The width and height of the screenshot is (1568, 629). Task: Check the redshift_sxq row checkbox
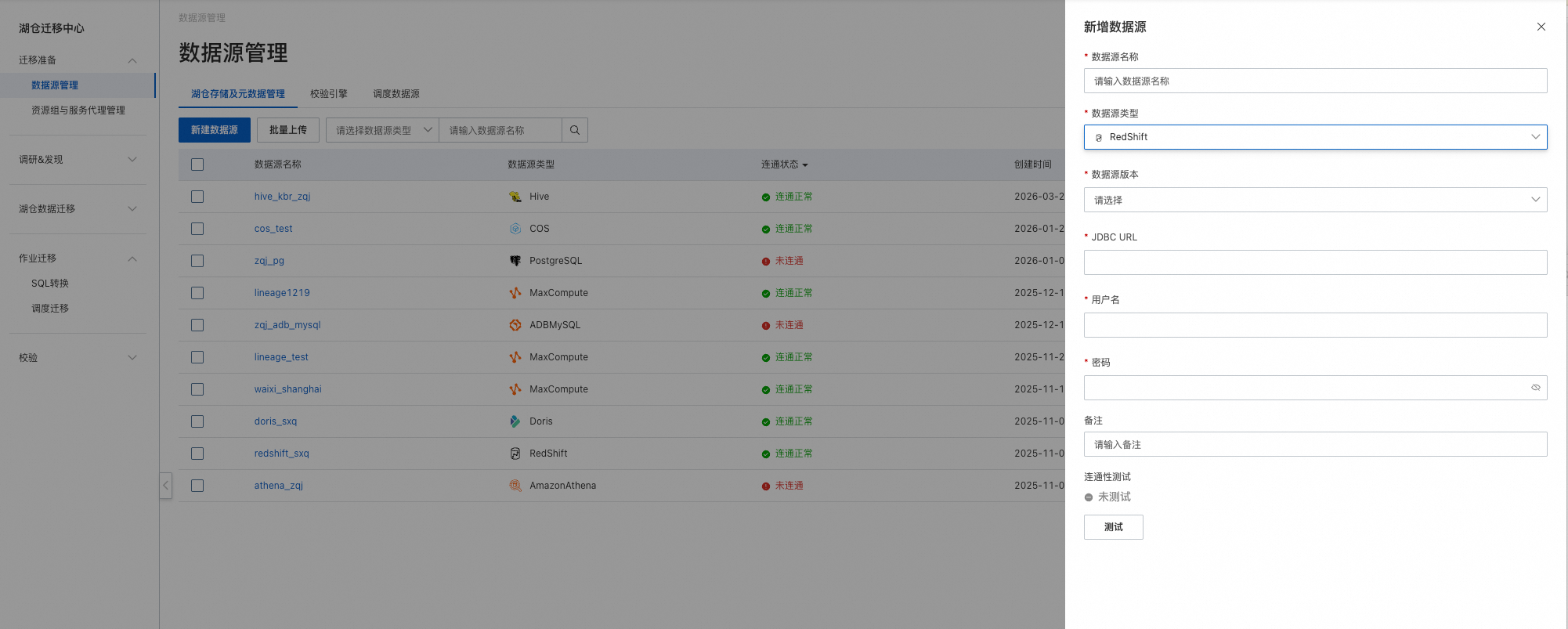[x=197, y=454]
